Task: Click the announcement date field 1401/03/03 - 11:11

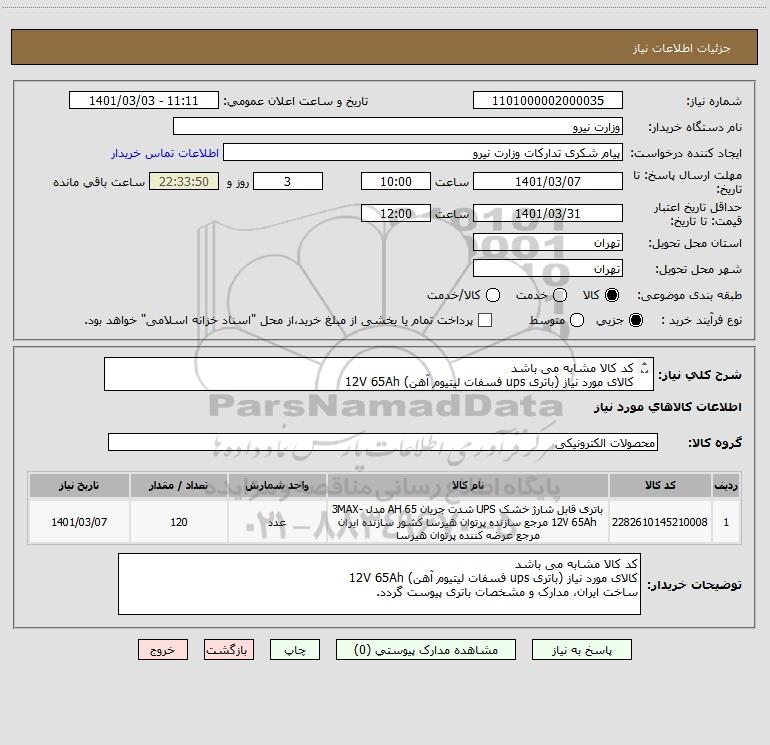Action: pyautogui.click(x=144, y=100)
